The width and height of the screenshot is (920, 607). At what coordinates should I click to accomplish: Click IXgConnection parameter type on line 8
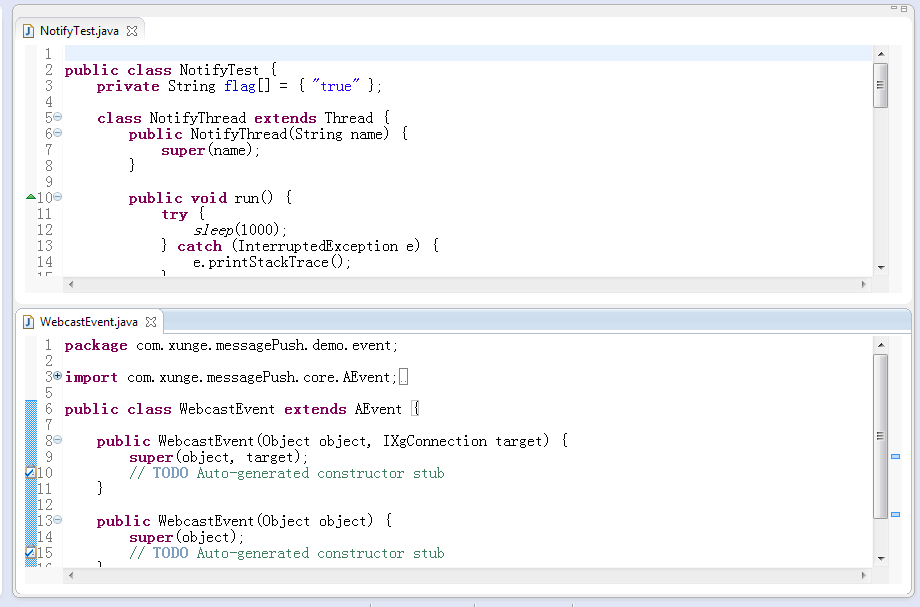[435, 441]
